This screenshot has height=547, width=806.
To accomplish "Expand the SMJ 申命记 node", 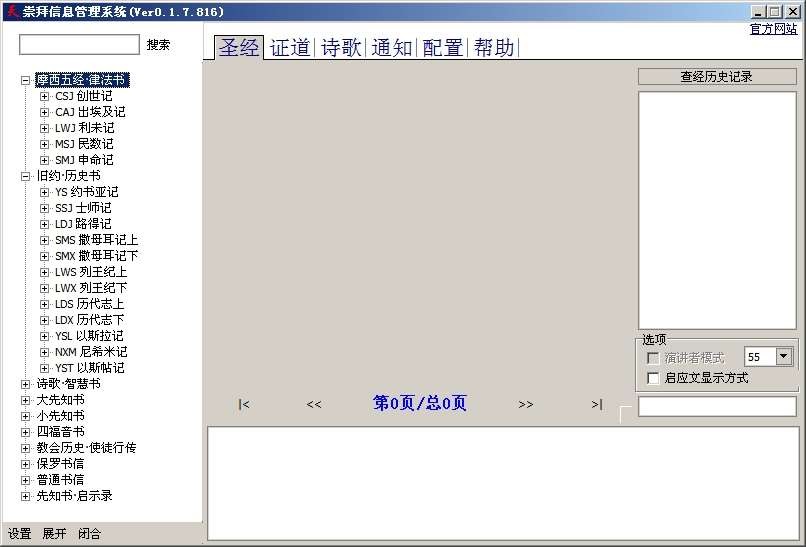I will coord(44,160).
